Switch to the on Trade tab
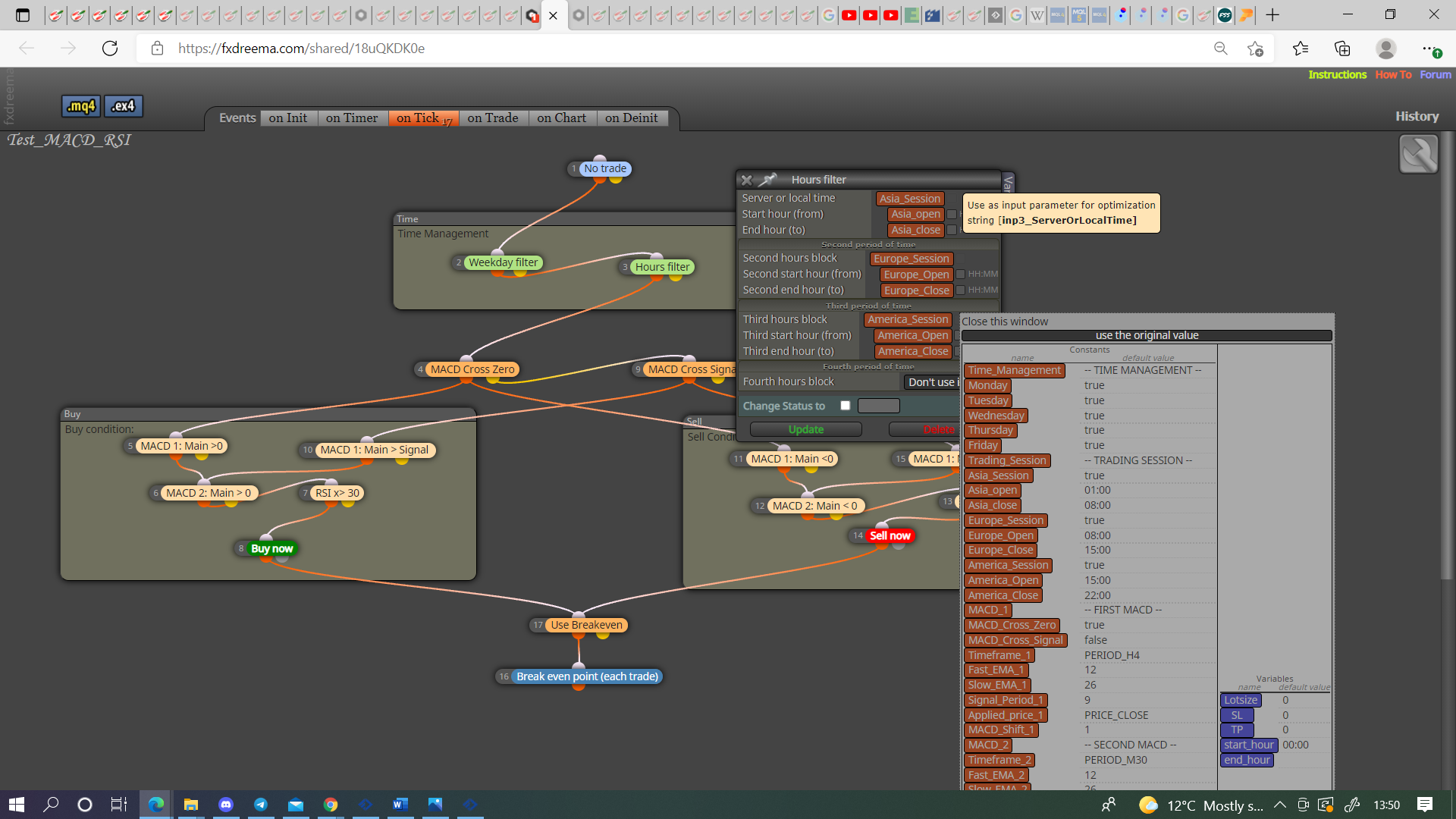The image size is (1456, 819). (x=493, y=118)
